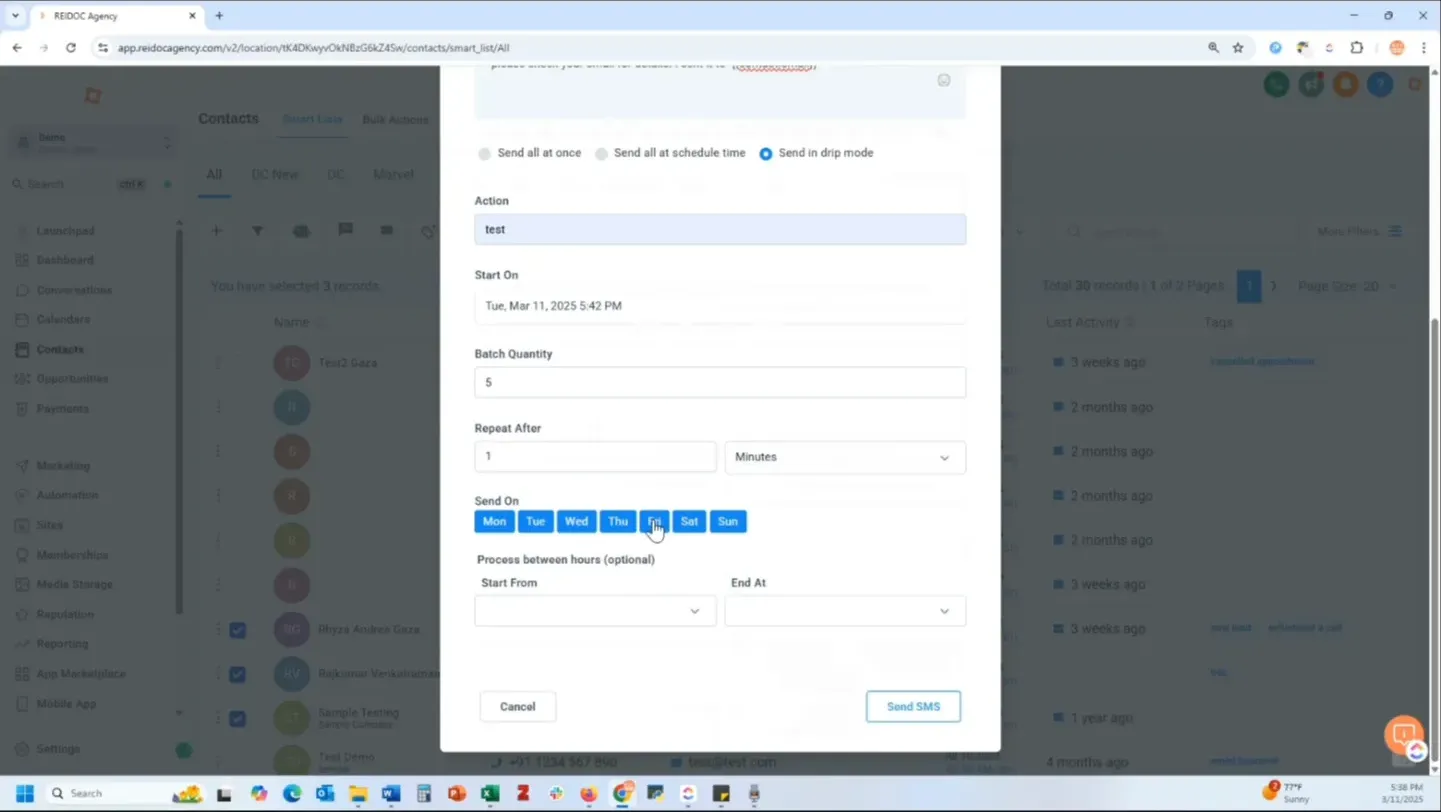
Task: Open Automation in the sidebar
Action: (67, 495)
